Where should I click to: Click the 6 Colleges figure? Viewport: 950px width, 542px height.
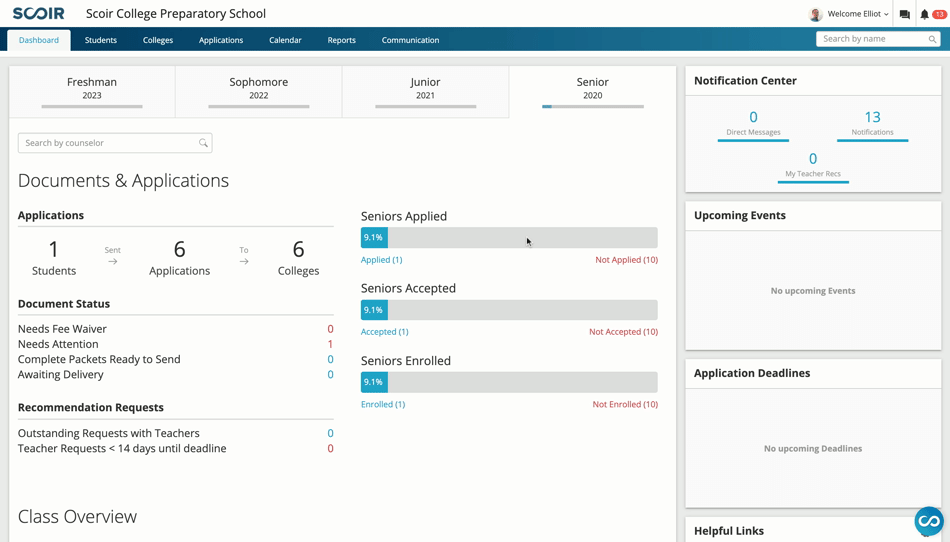[298, 258]
